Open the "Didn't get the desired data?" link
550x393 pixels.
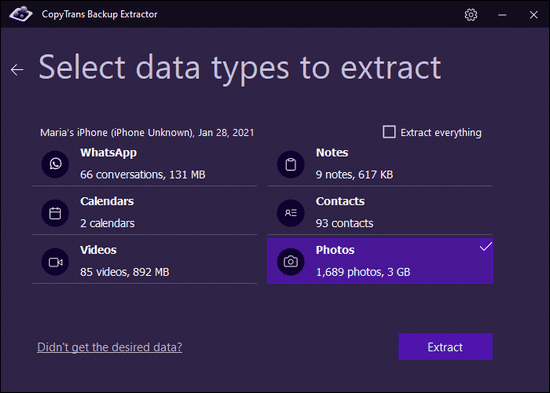coord(109,347)
